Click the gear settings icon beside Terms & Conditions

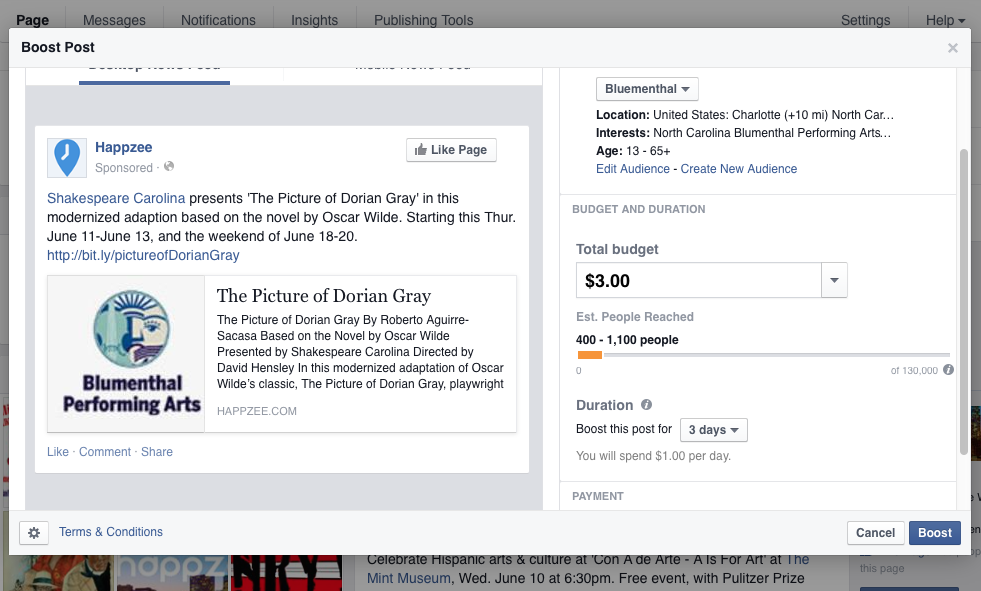pyautogui.click(x=34, y=533)
